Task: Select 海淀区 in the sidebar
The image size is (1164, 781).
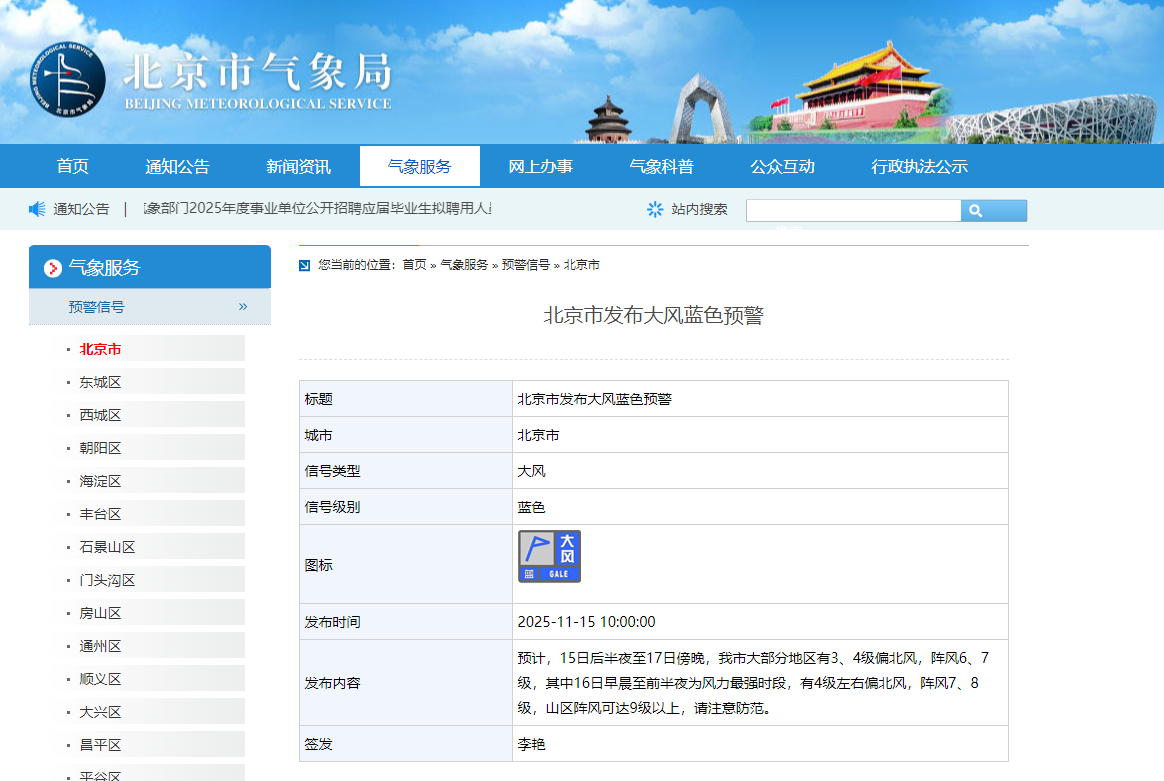Action: (x=100, y=481)
